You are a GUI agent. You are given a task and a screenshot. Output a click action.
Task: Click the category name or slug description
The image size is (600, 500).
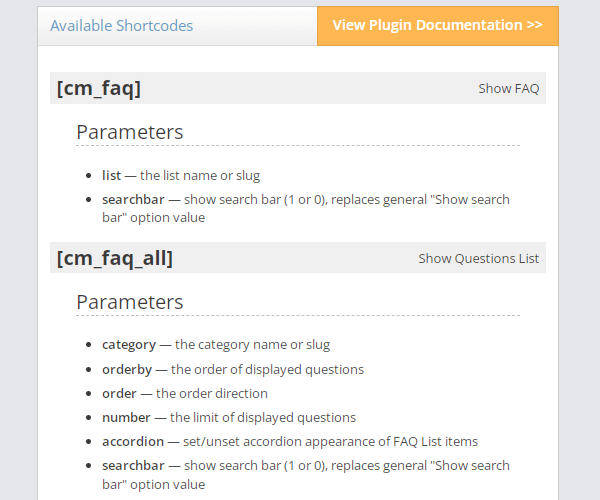(253, 345)
